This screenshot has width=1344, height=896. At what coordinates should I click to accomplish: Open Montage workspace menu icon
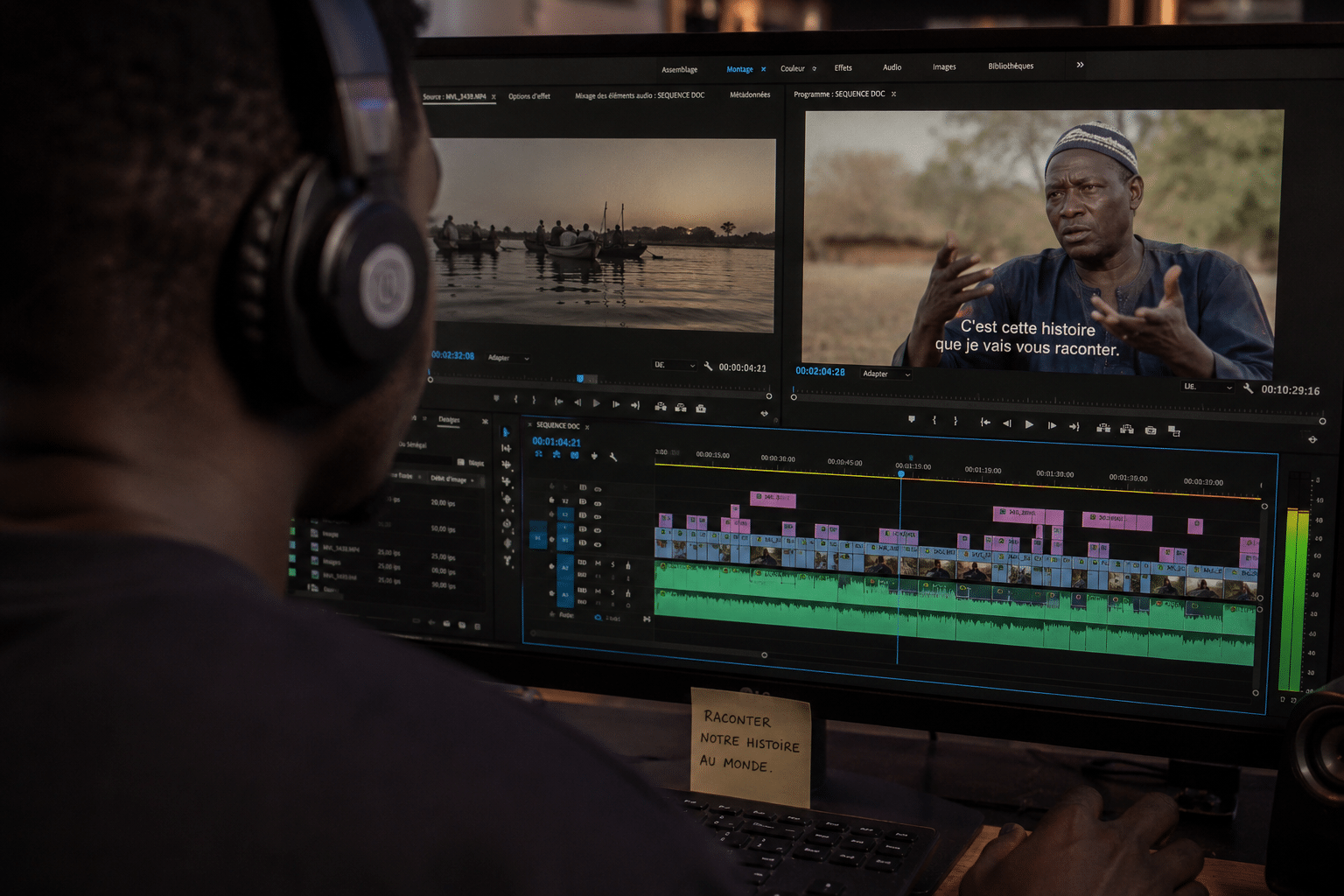click(x=763, y=69)
